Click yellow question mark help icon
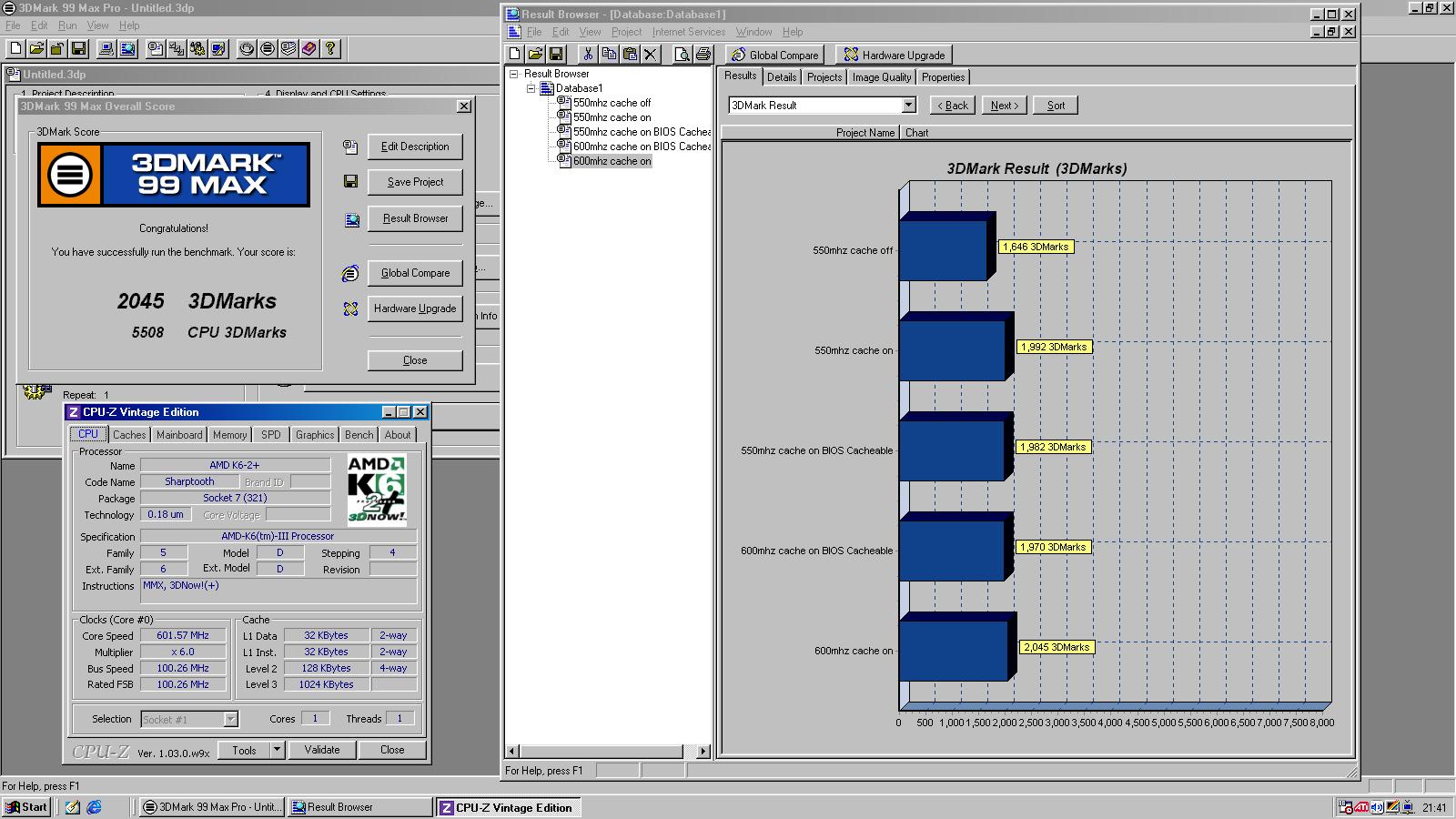The height and width of the screenshot is (819, 1456). (x=330, y=48)
